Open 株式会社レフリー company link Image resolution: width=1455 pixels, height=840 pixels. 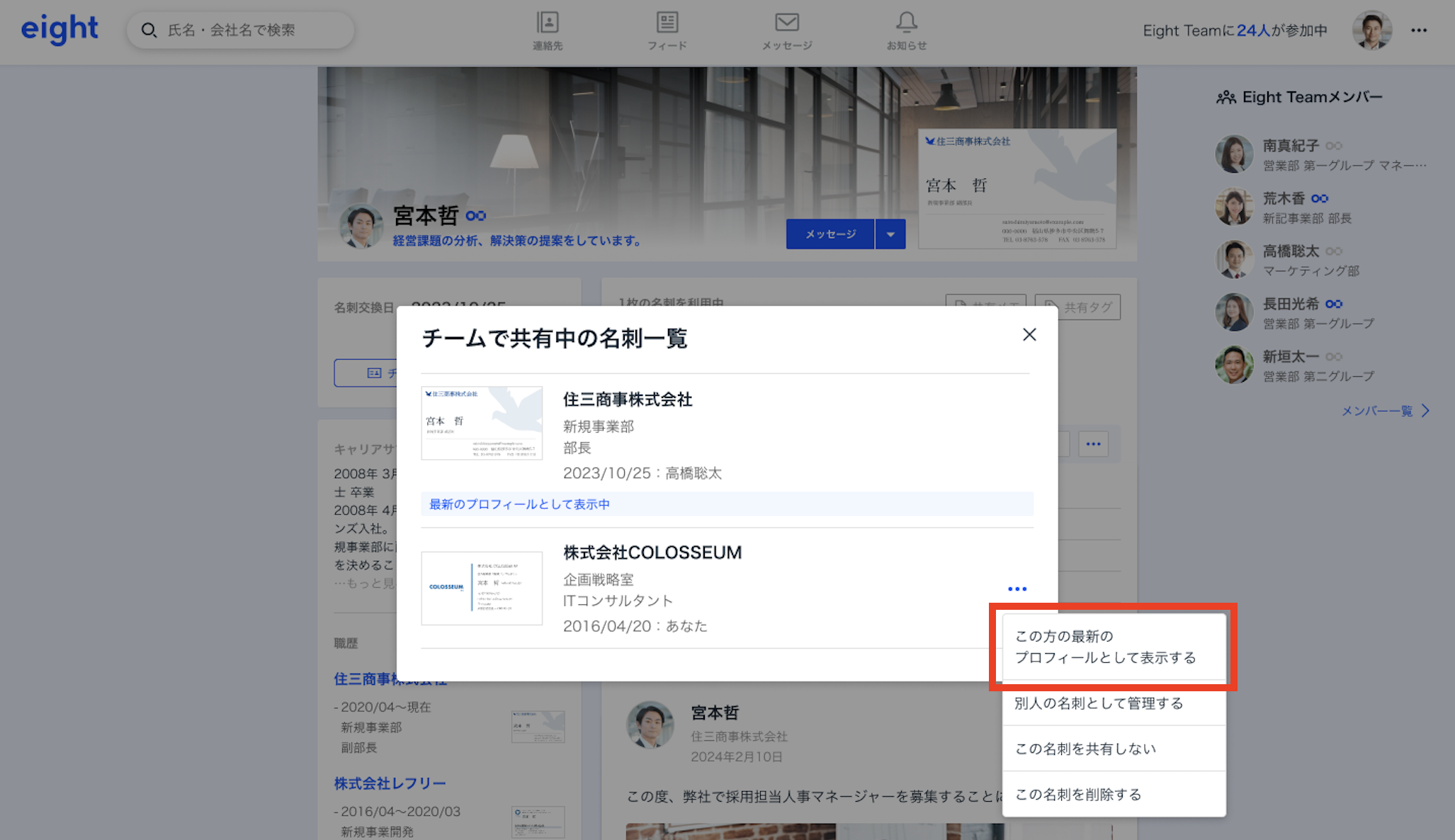click(x=390, y=783)
